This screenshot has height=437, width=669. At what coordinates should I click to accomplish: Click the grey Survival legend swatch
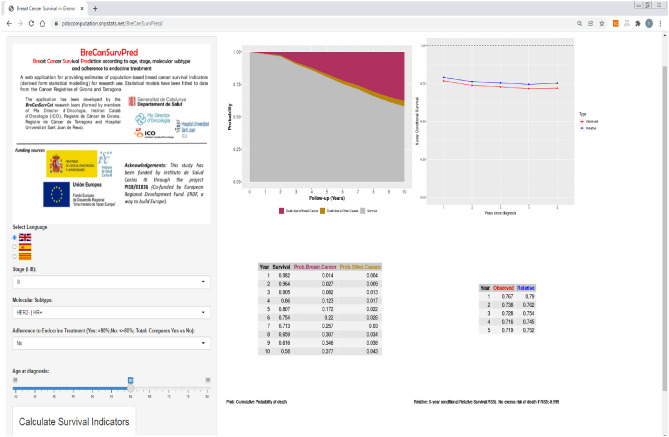363,211
